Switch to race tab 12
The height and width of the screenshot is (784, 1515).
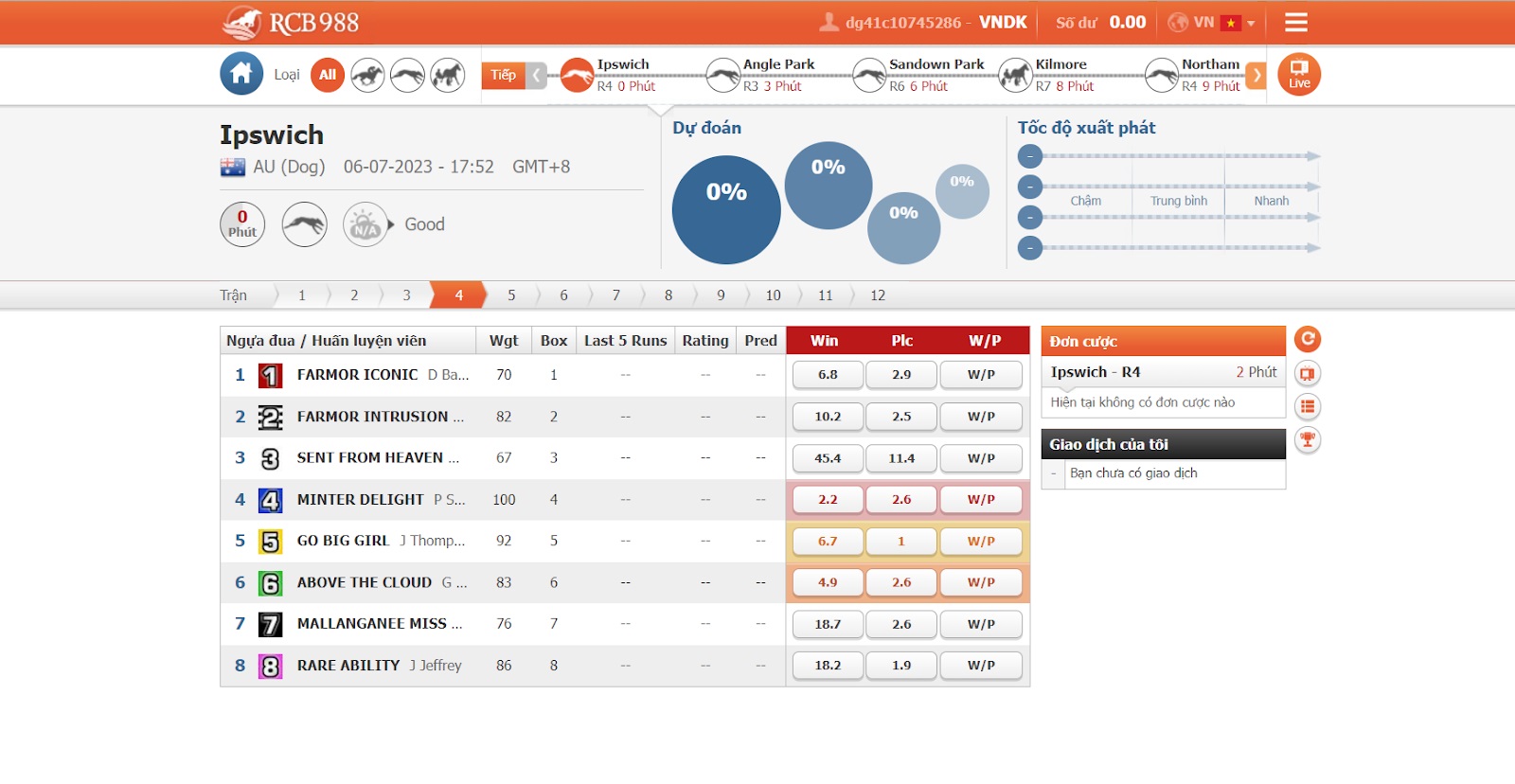878,295
